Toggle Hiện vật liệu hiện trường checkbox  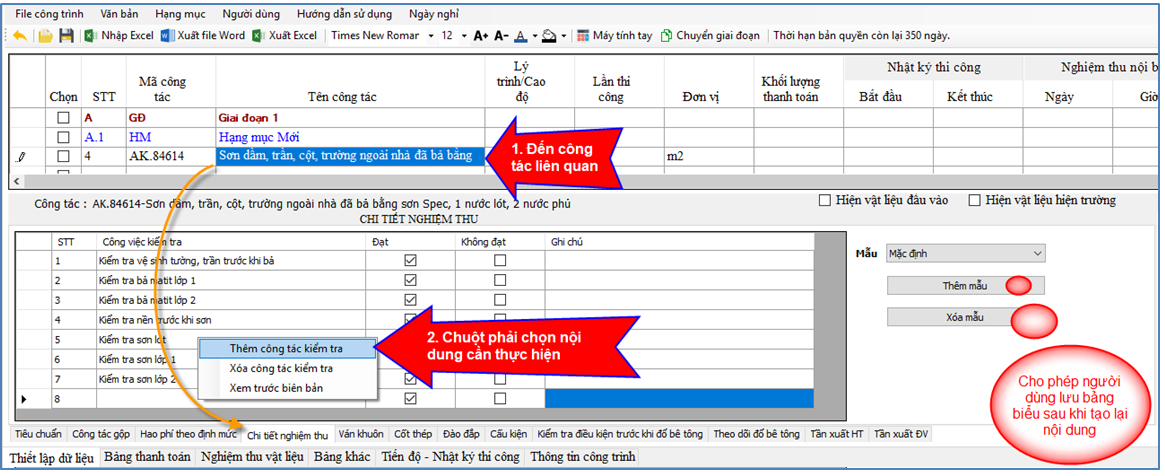(x=975, y=201)
